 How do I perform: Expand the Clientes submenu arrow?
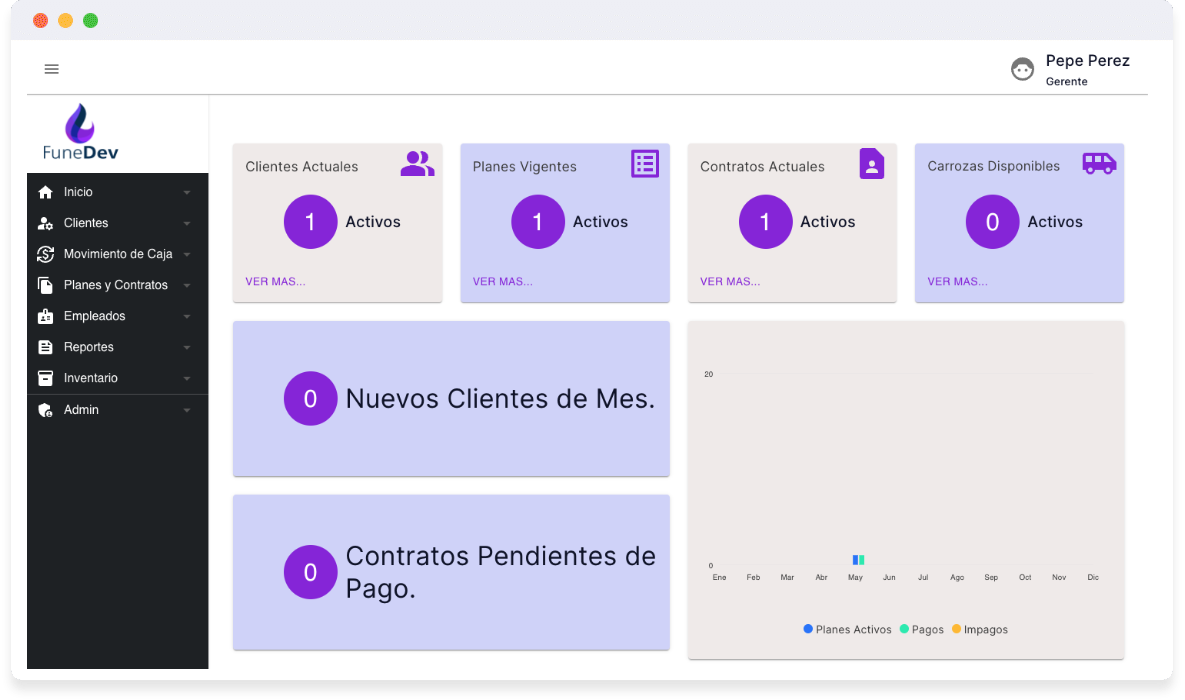pyautogui.click(x=187, y=224)
